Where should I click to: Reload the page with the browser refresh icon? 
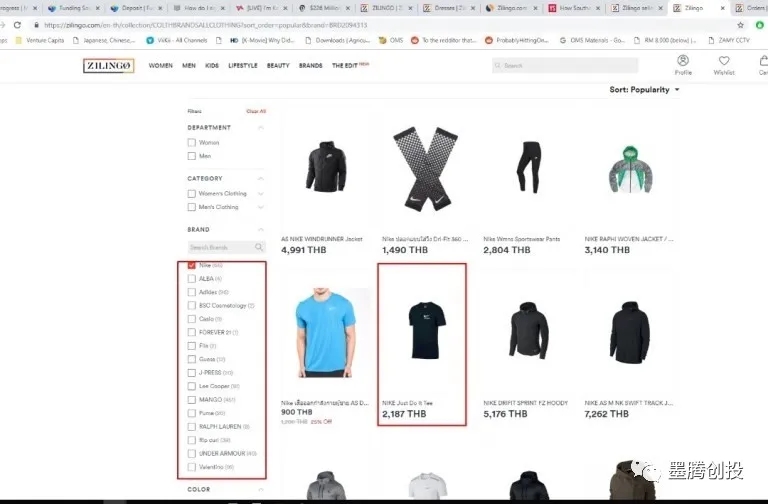pyautogui.click(x=17, y=24)
